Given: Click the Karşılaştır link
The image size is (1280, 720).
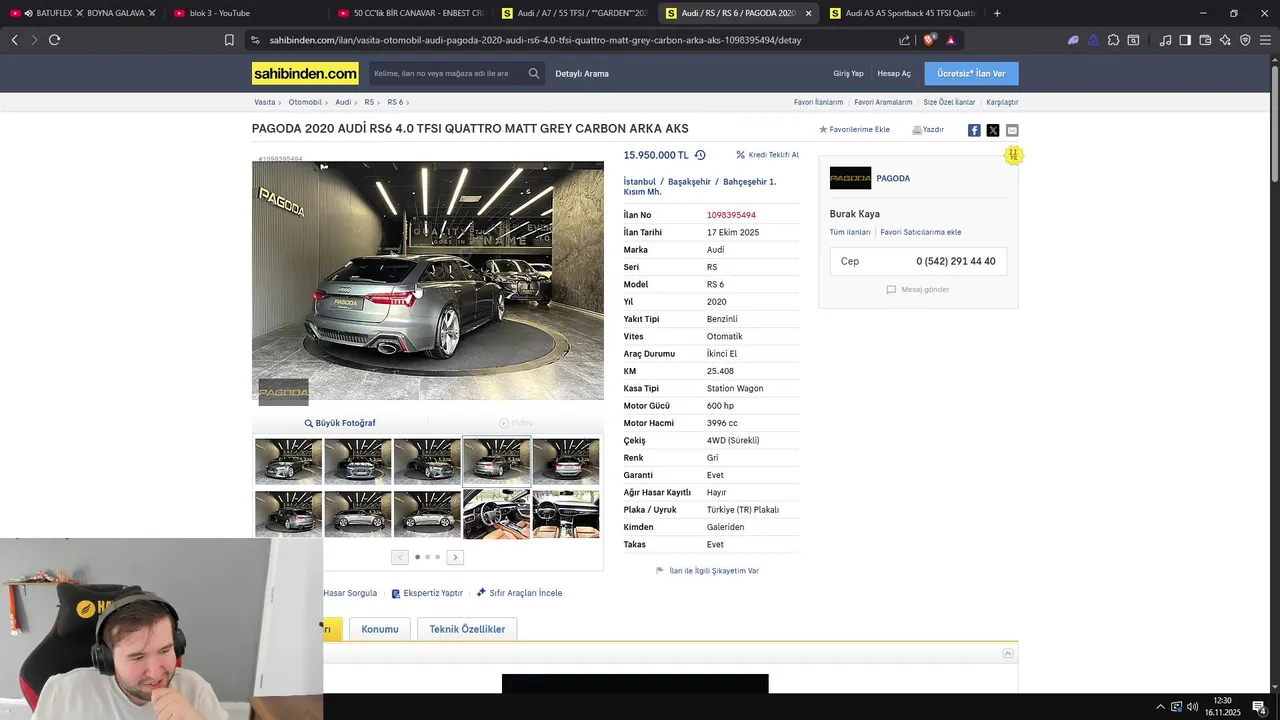Looking at the screenshot, I should (1002, 102).
